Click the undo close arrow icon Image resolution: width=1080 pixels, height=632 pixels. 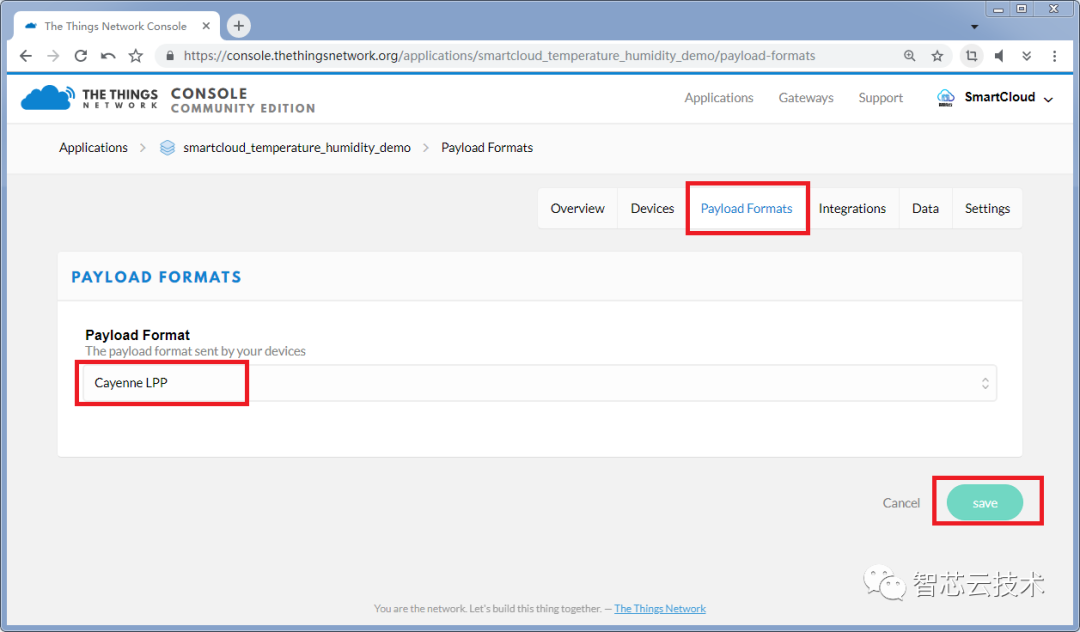108,56
